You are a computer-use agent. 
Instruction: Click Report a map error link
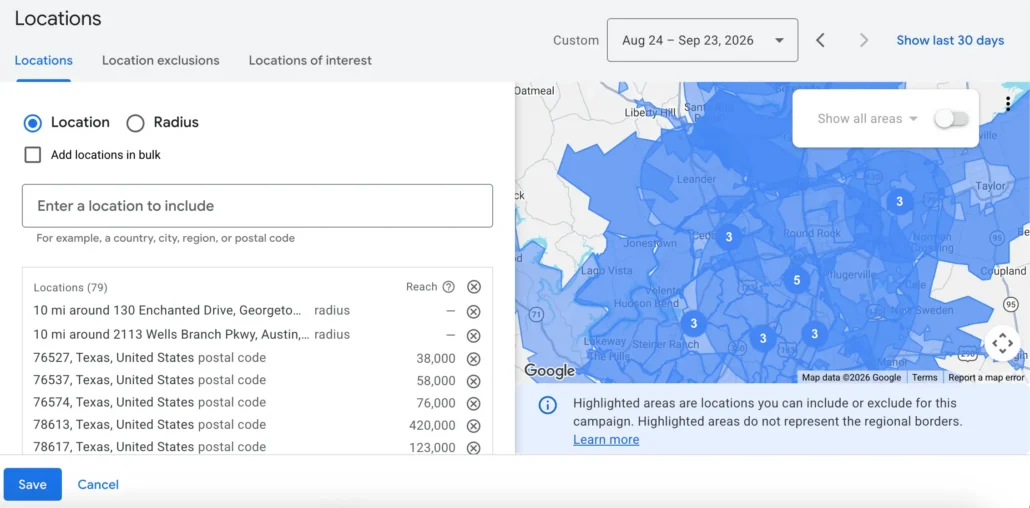986,377
